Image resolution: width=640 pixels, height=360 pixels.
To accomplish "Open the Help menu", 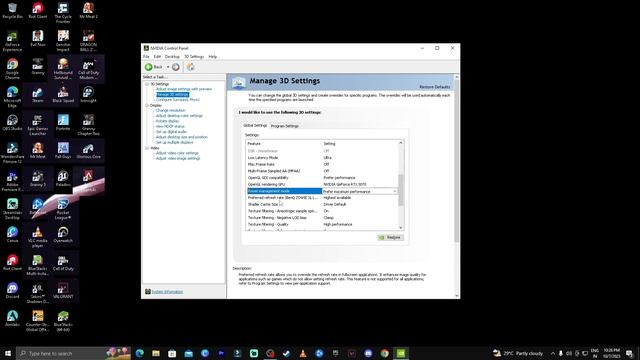I will [x=213, y=57].
